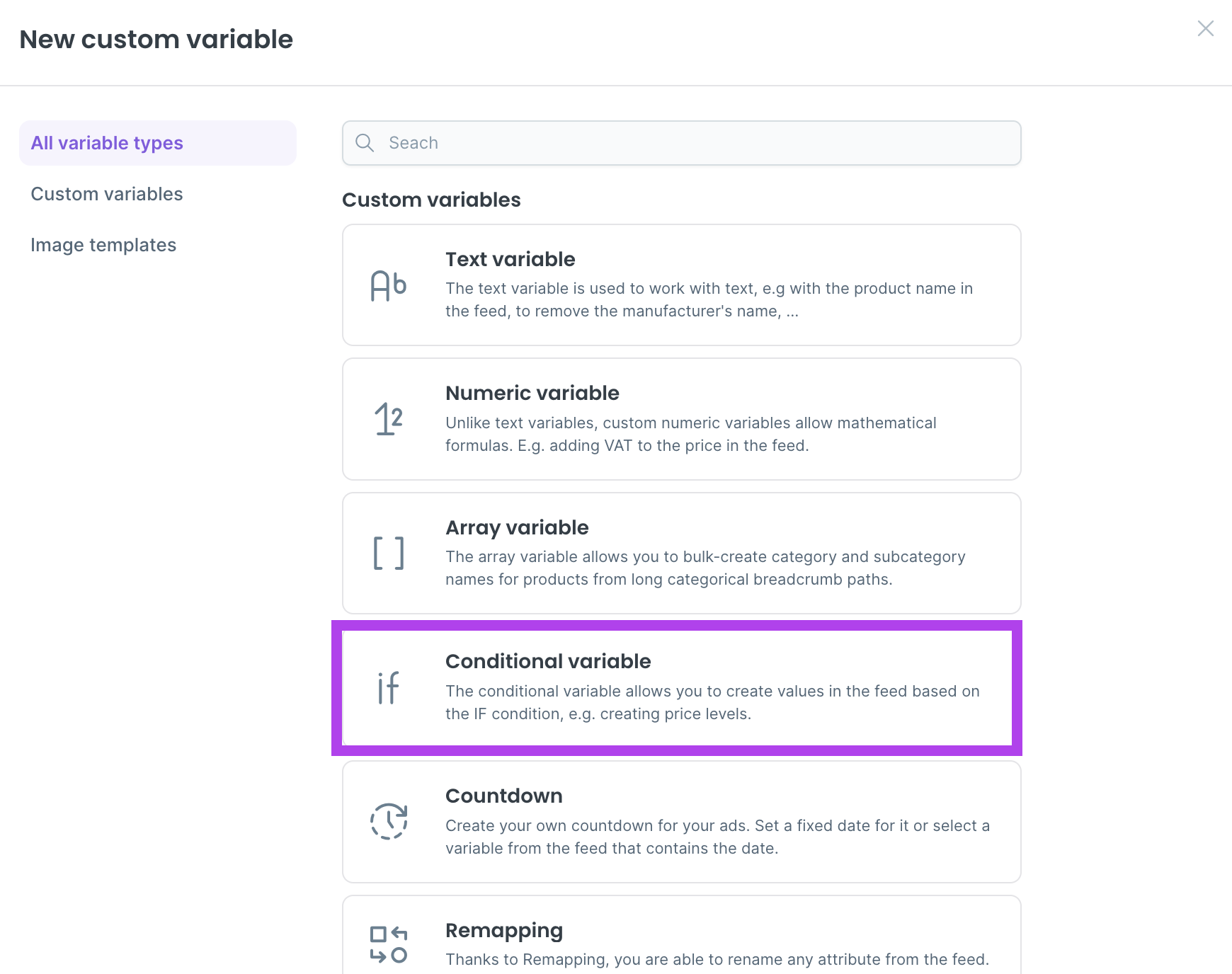Open the Image templates category
This screenshot has width=1232, height=974.
(103, 245)
